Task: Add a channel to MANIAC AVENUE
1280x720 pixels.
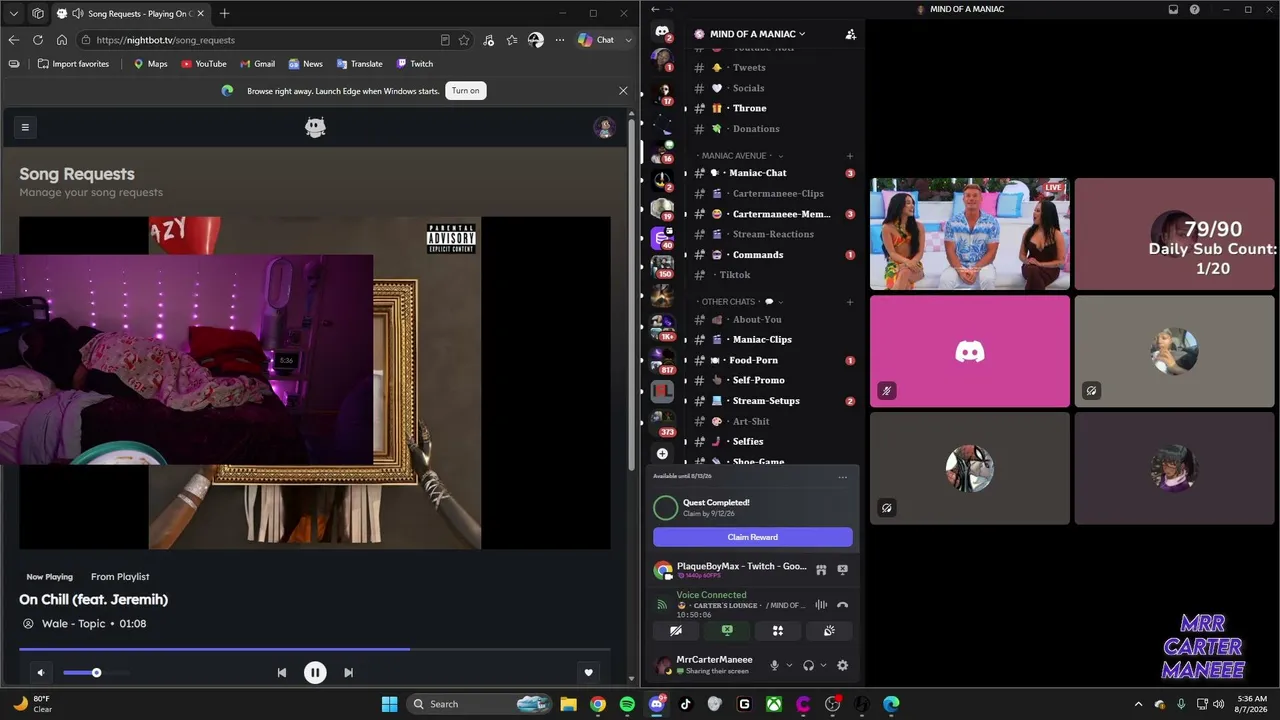Action: (850, 156)
